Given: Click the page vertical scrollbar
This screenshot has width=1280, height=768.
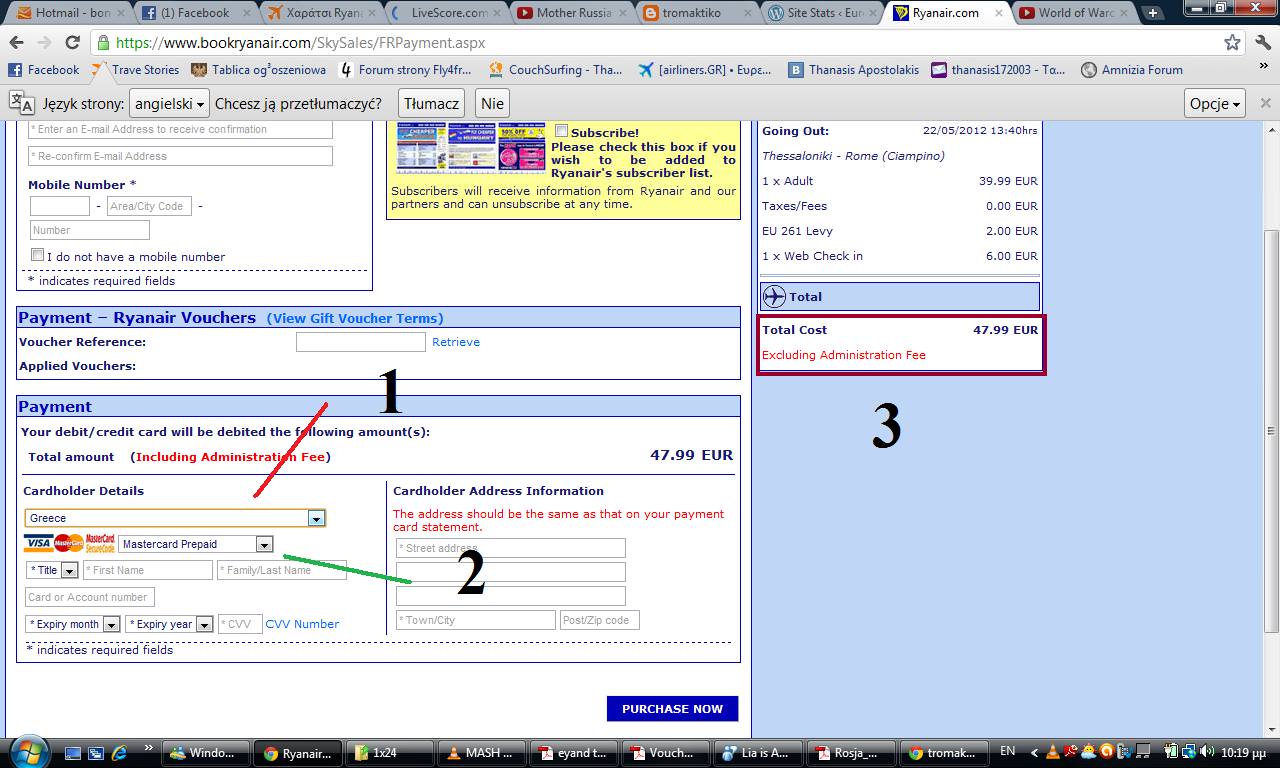Looking at the screenshot, I should coord(1271,430).
